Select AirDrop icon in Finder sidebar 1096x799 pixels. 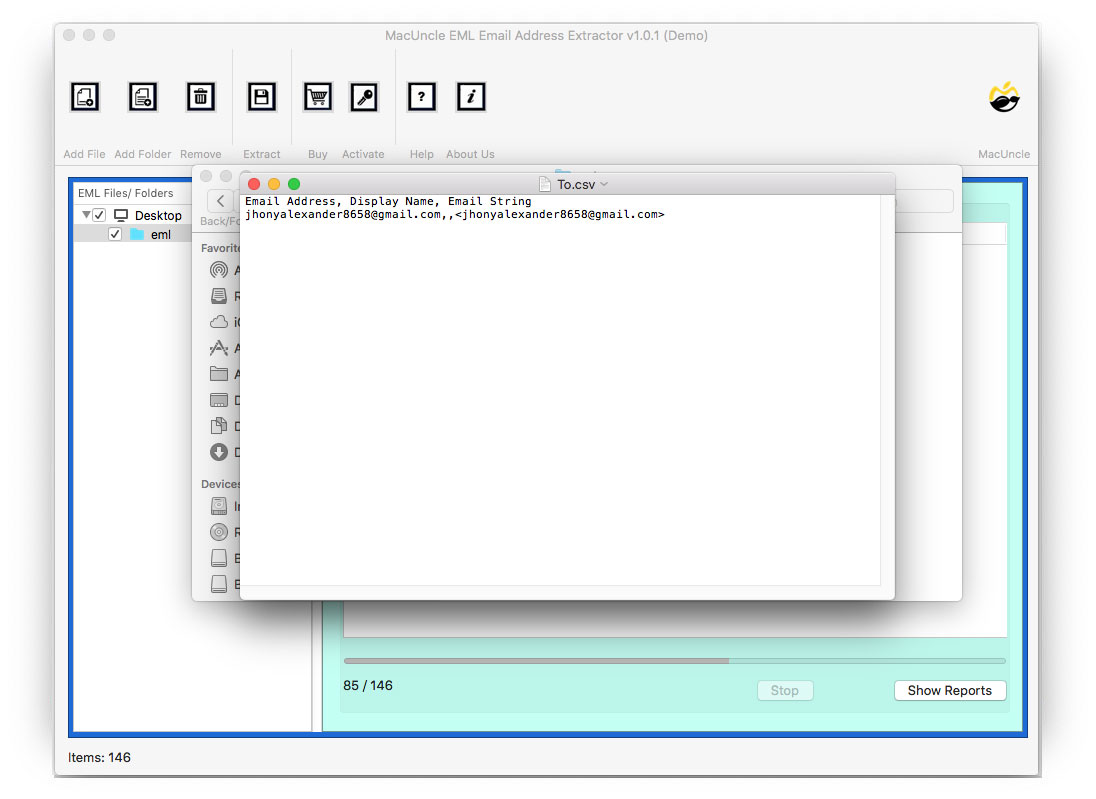coord(219,270)
